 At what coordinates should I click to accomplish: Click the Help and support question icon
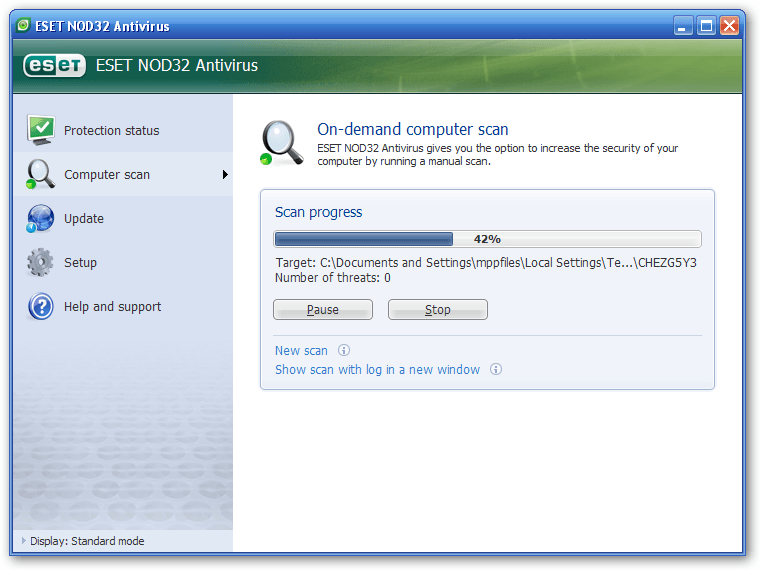click(x=41, y=306)
